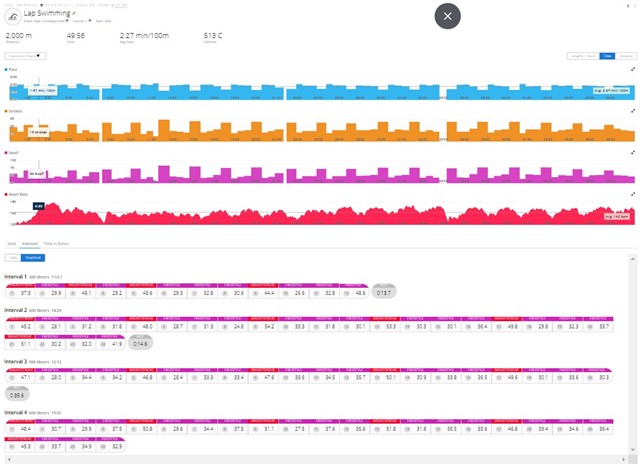Select Interval 1 length with 46.1 time

(81, 291)
